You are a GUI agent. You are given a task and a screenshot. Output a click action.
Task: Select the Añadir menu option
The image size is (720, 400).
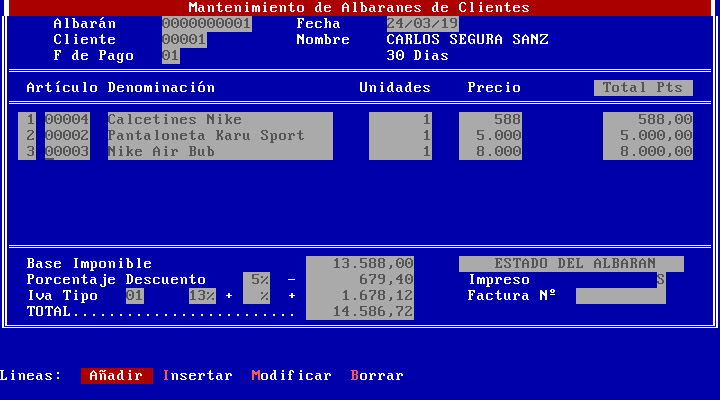(117, 376)
